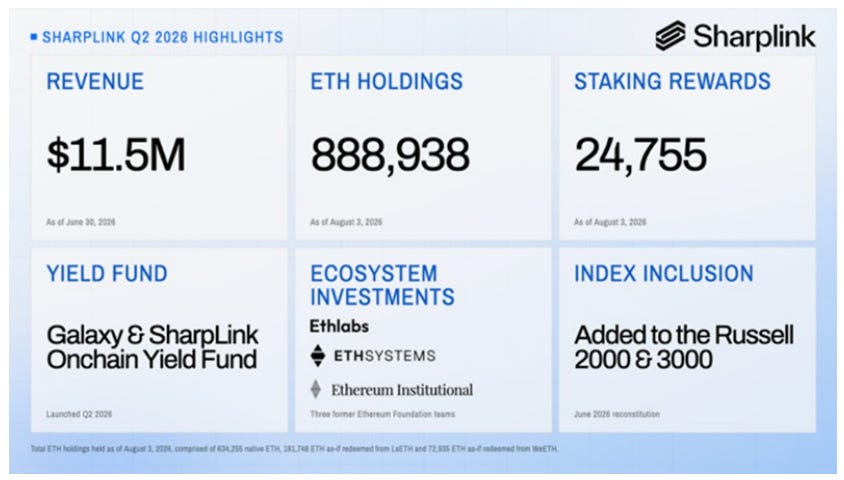This screenshot has width=844, height=480.
Task: Select the INDEX INCLUSION heading
Action: 664,274
